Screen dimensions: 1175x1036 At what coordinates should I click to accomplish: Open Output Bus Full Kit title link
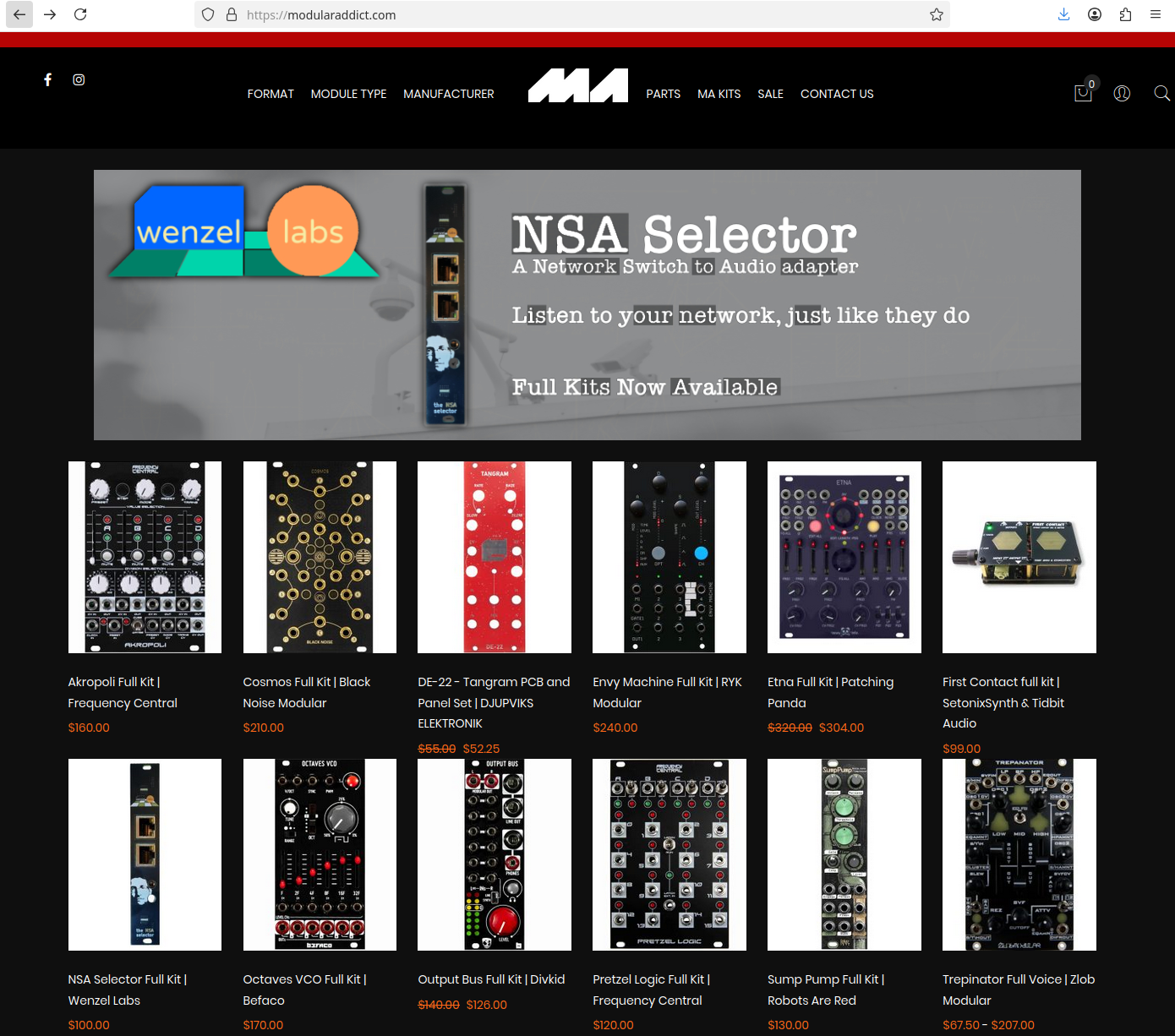[x=491, y=979]
